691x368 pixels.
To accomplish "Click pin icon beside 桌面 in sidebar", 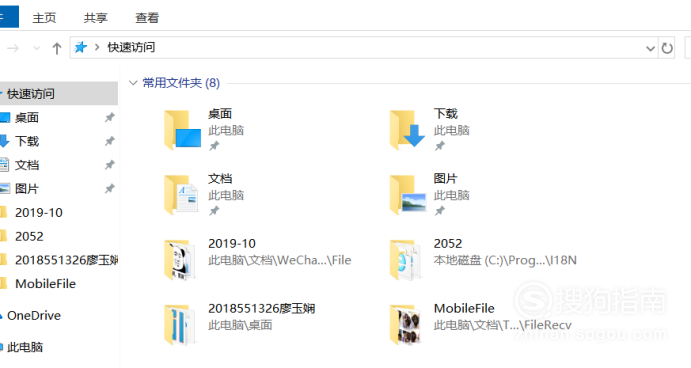I will tap(109, 118).
